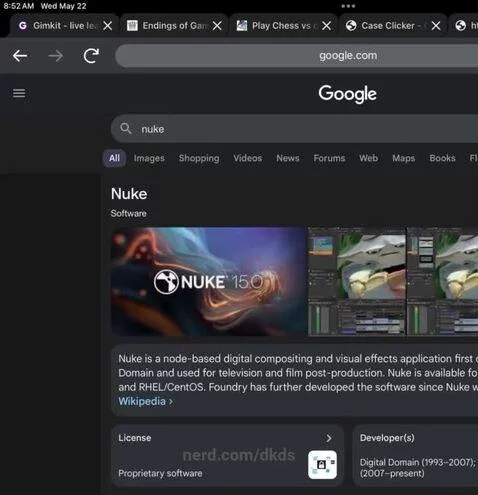Click the Wed May 22 status bar date

pyautogui.click(x=63, y=6)
